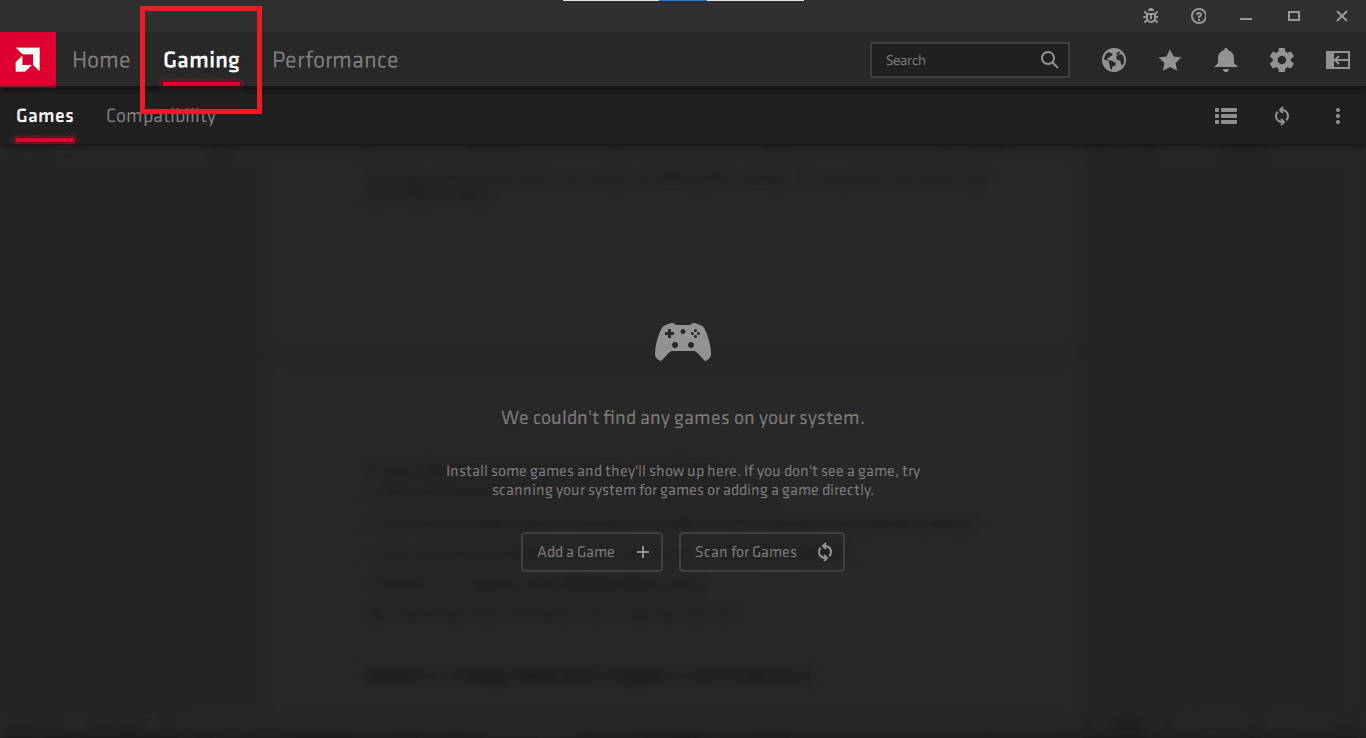Switch to list view icon
The image size is (1366, 738).
click(x=1226, y=116)
